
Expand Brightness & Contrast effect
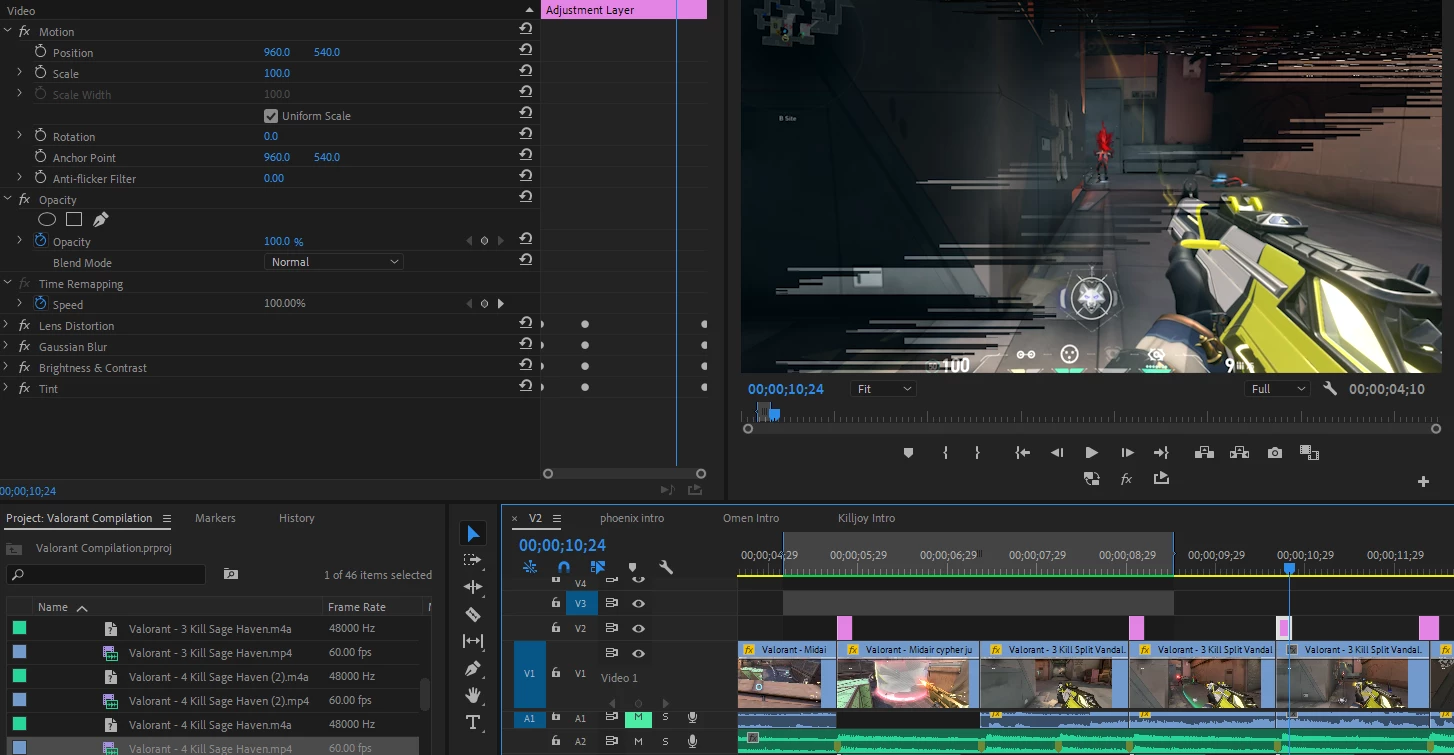[x=7, y=368]
